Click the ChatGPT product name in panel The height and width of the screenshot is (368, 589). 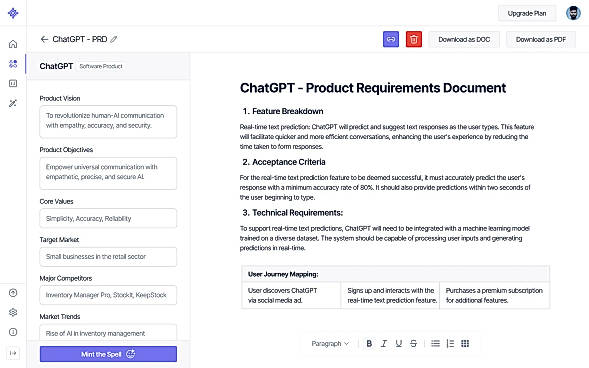[56, 66]
